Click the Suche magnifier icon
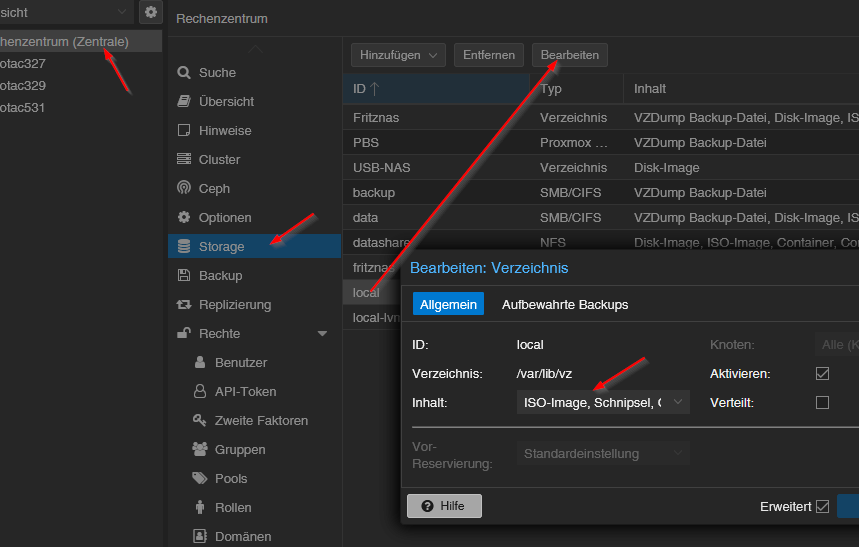859x547 pixels. (183, 73)
